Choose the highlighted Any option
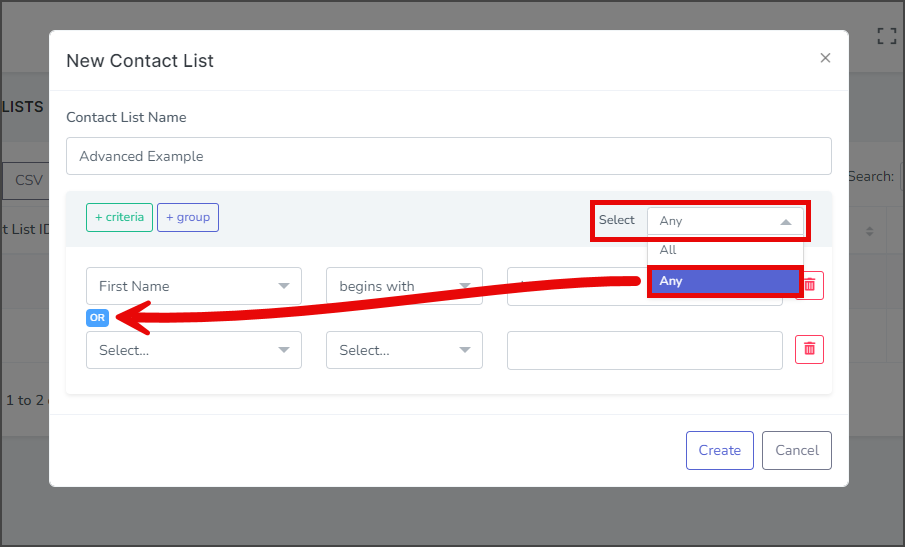Image resolution: width=905 pixels, height=547 pixels. (726, 281)
